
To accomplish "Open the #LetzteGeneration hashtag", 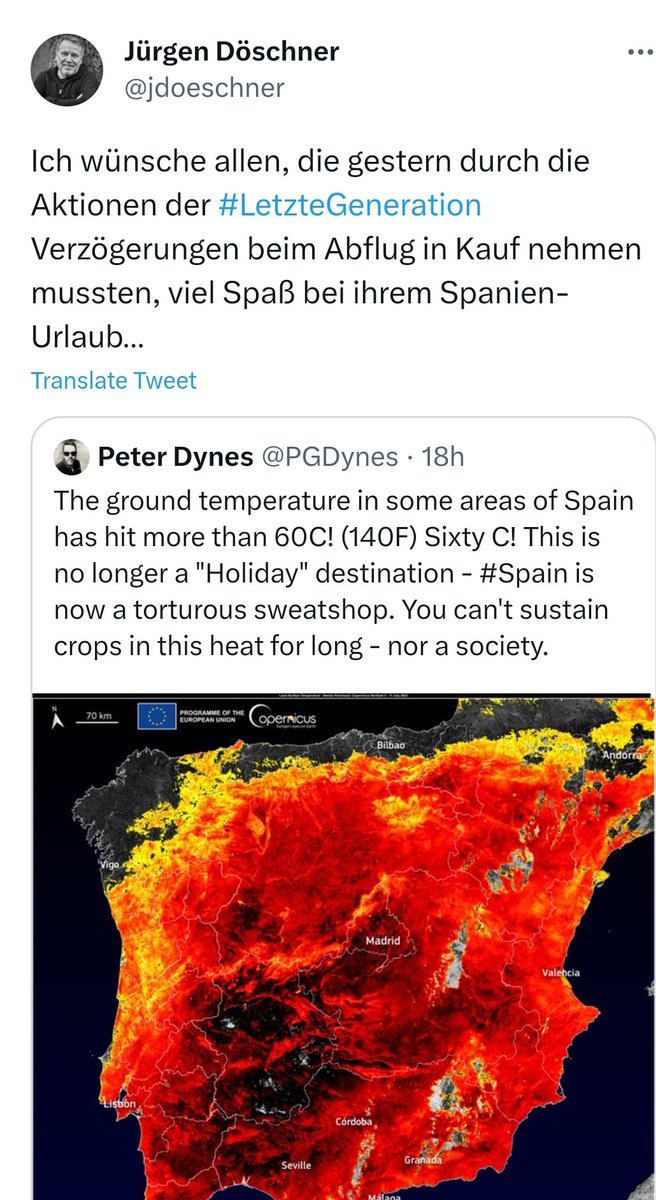I will click(x=349, y=205).
